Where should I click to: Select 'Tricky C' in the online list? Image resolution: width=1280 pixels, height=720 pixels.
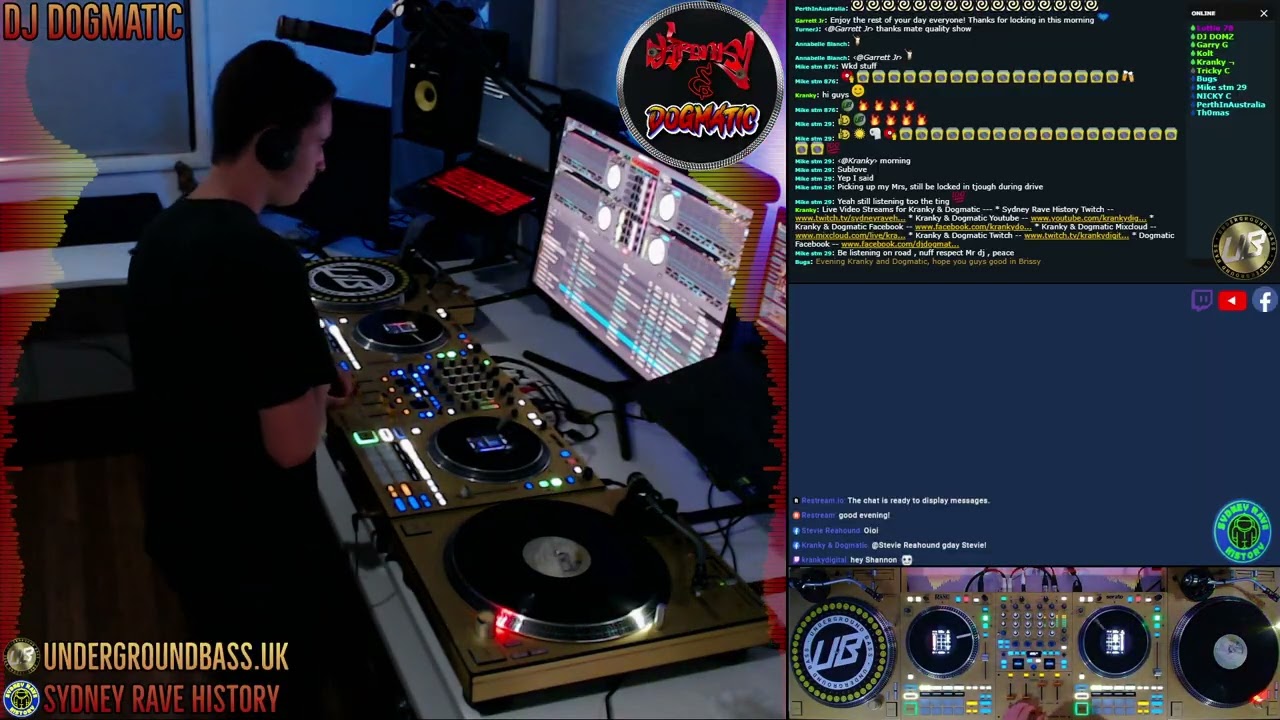point(1213,70)
